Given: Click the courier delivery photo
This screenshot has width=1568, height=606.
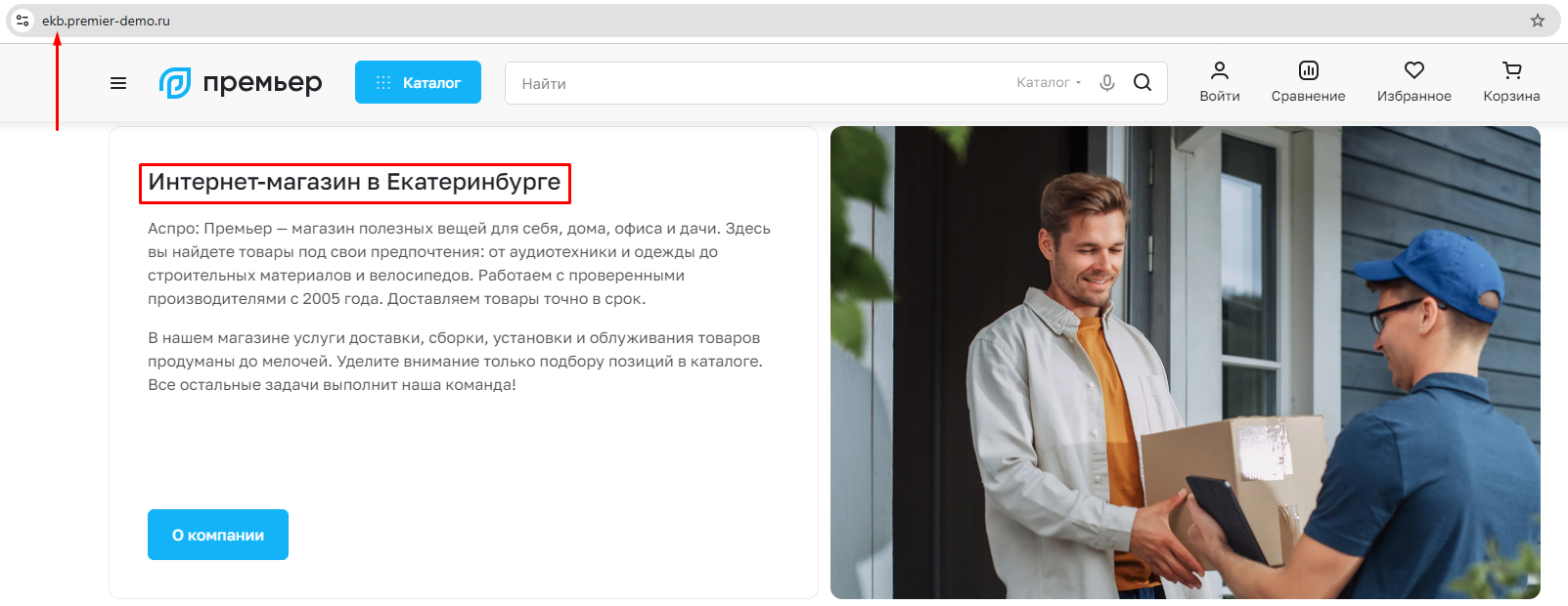Looking at the screenshot, I should click(1186, 363).
